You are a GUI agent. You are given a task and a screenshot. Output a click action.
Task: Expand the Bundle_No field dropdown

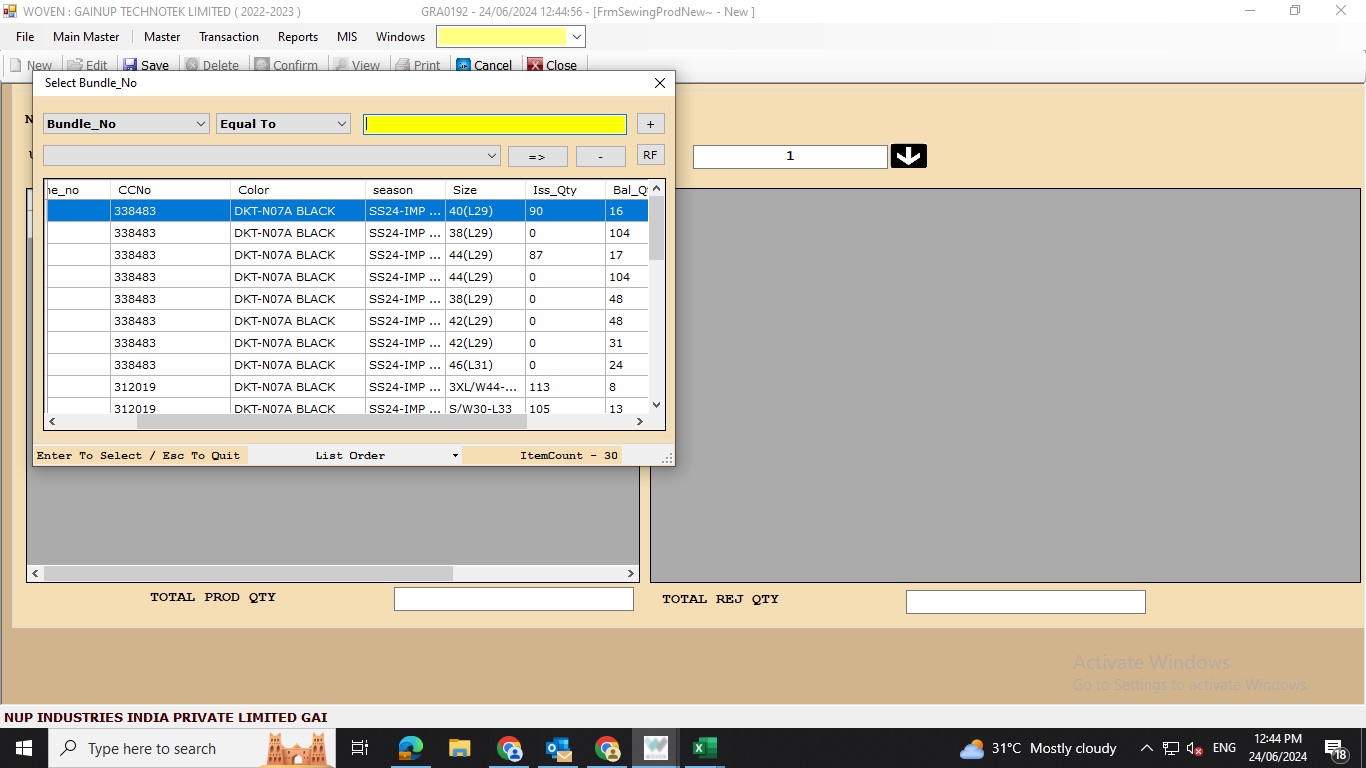pos(200,124)
